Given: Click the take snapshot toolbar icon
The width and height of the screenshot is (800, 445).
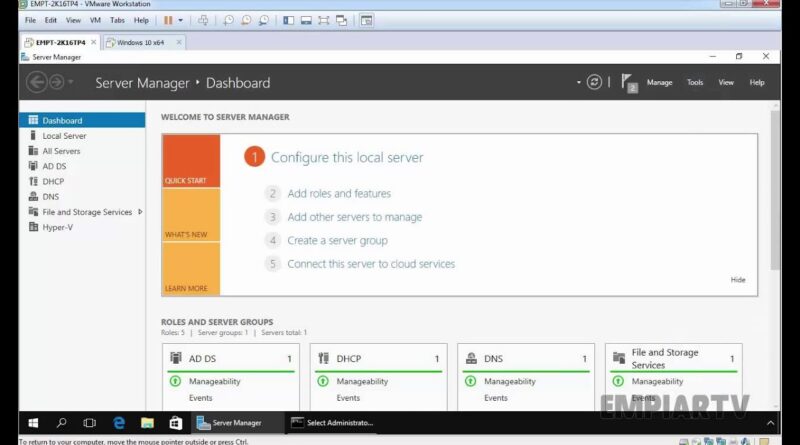Looking at the screenshot, I should [229, 20].
